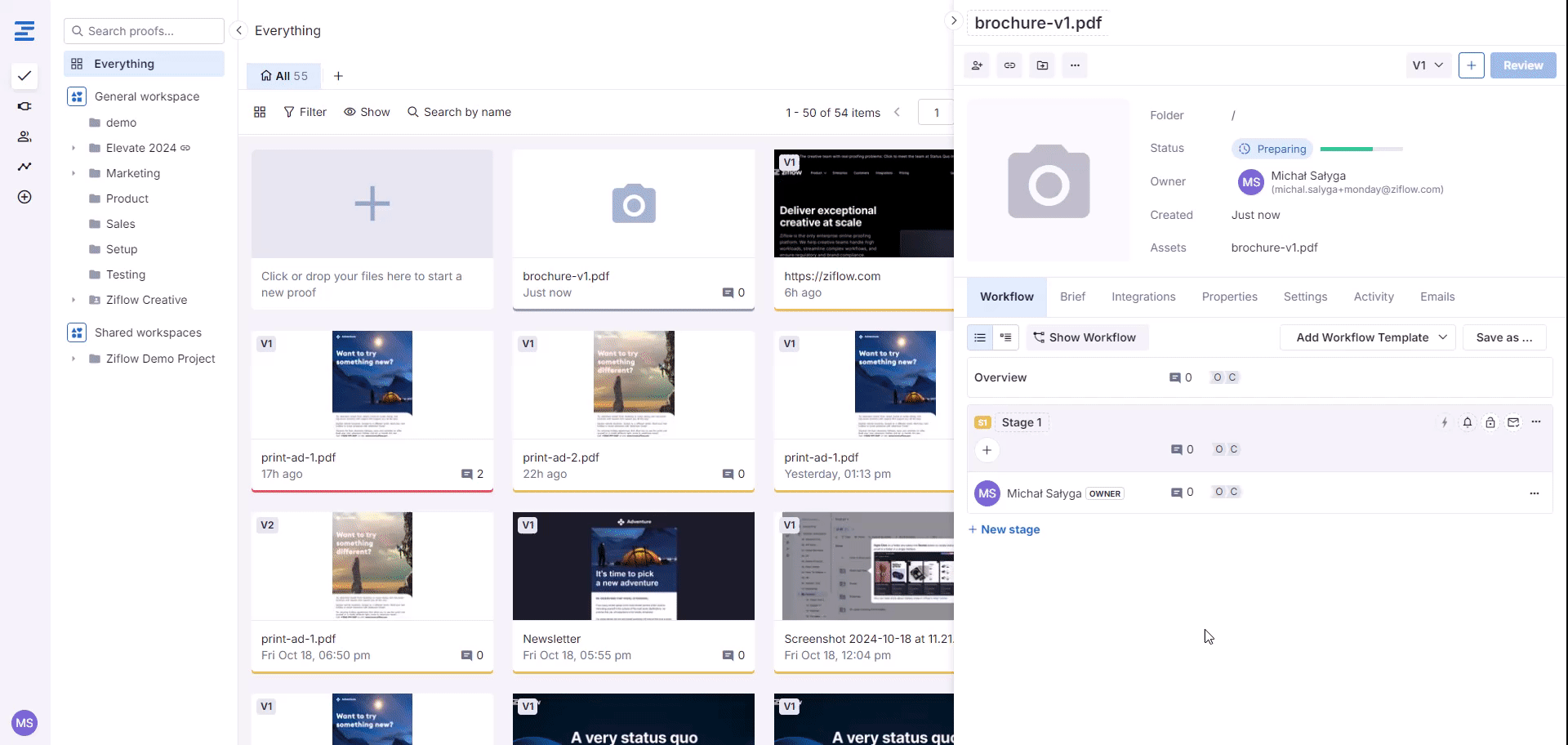Click the Preparing status progress bar

coord(1361,149)
